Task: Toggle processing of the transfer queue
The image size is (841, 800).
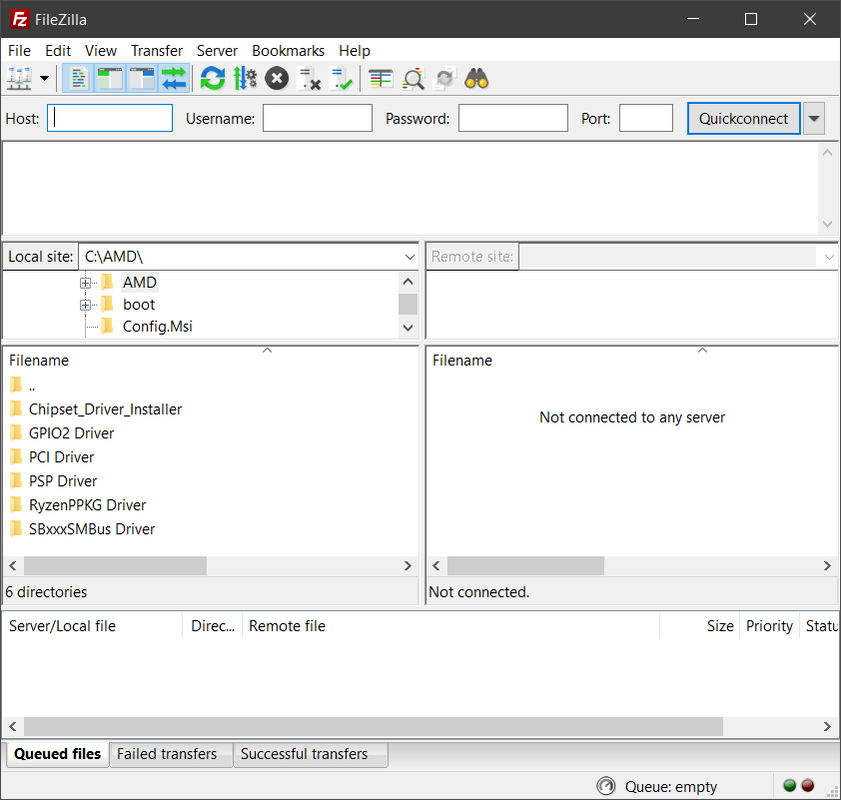Action: coord(245,79)
